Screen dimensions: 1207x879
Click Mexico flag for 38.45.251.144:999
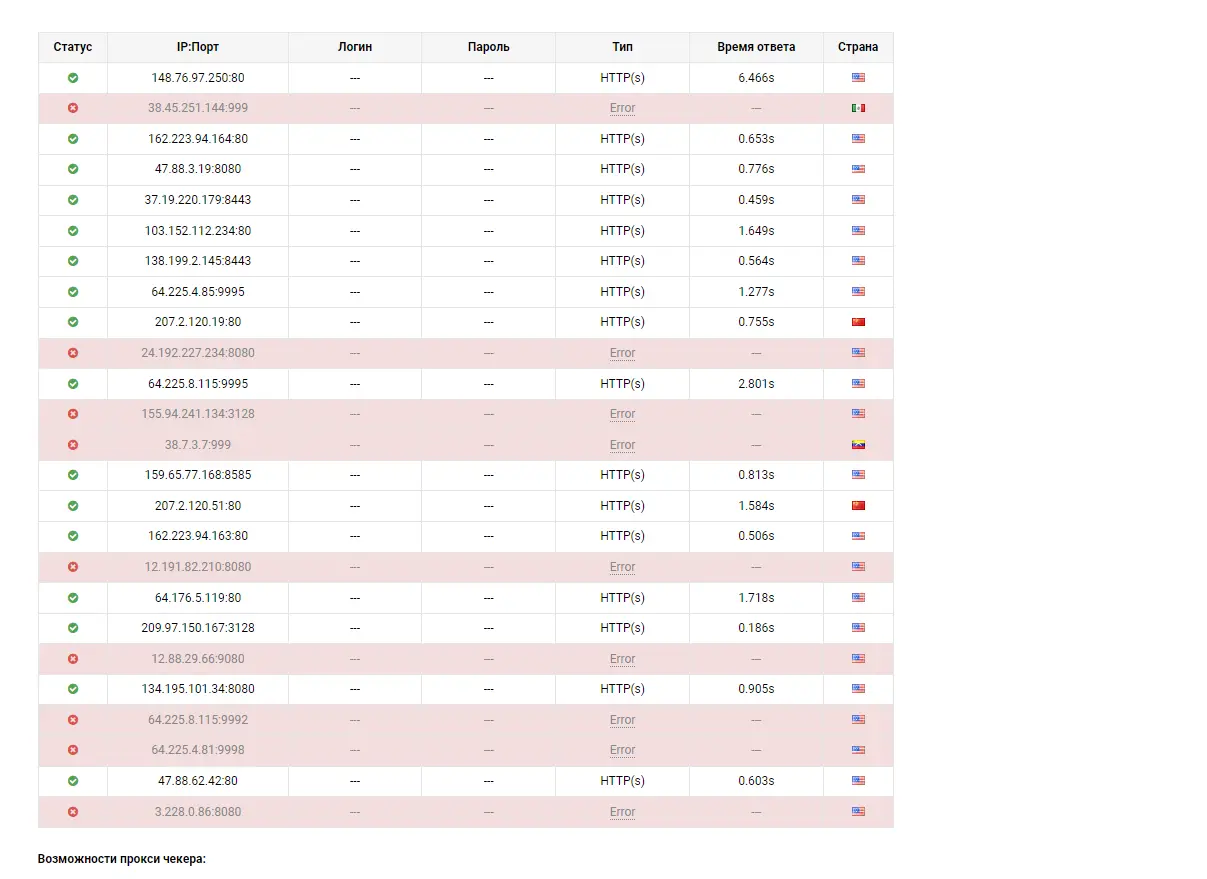pos(858,108)
